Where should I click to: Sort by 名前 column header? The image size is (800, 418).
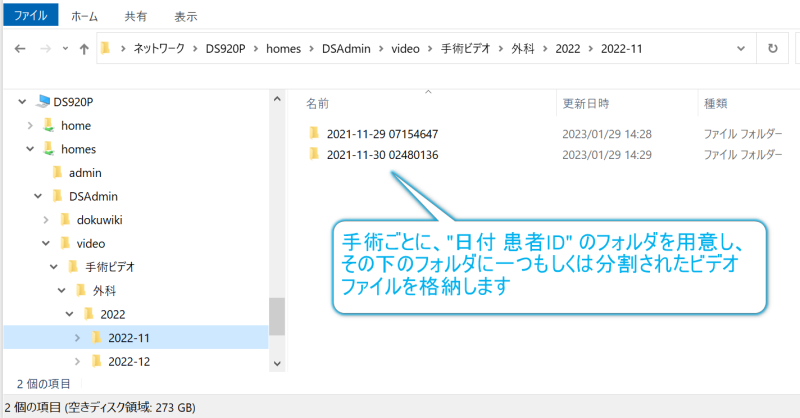pyautogui.click(x=317, y=104)
